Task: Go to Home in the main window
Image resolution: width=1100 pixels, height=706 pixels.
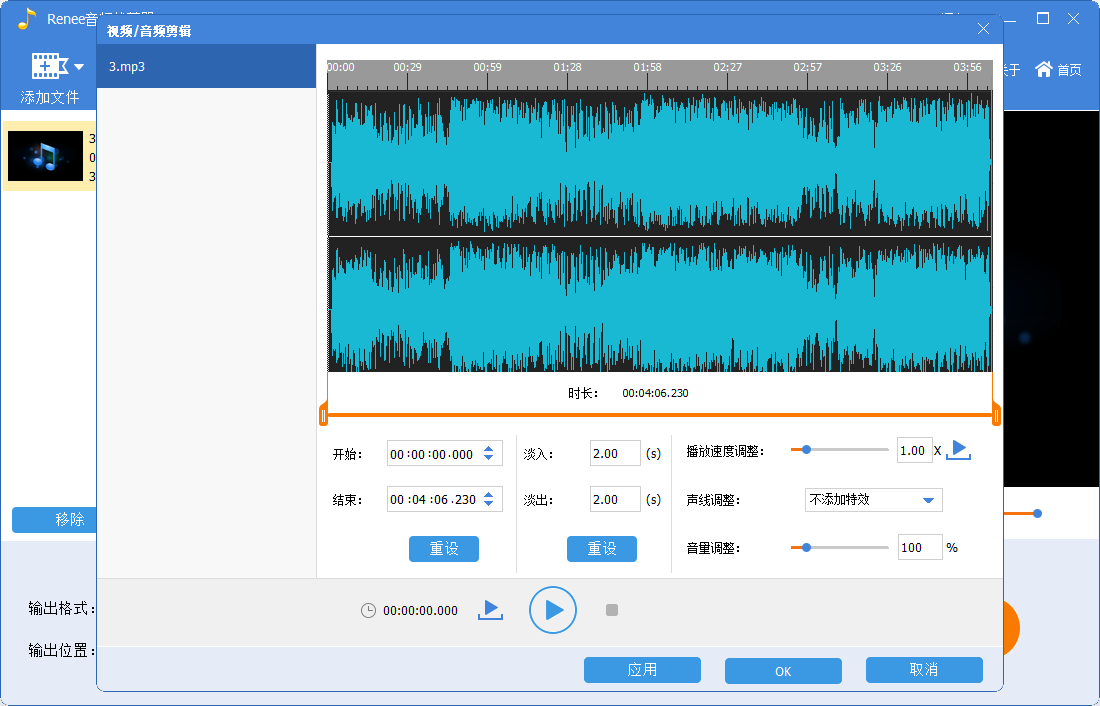Action: [1059, 69]
